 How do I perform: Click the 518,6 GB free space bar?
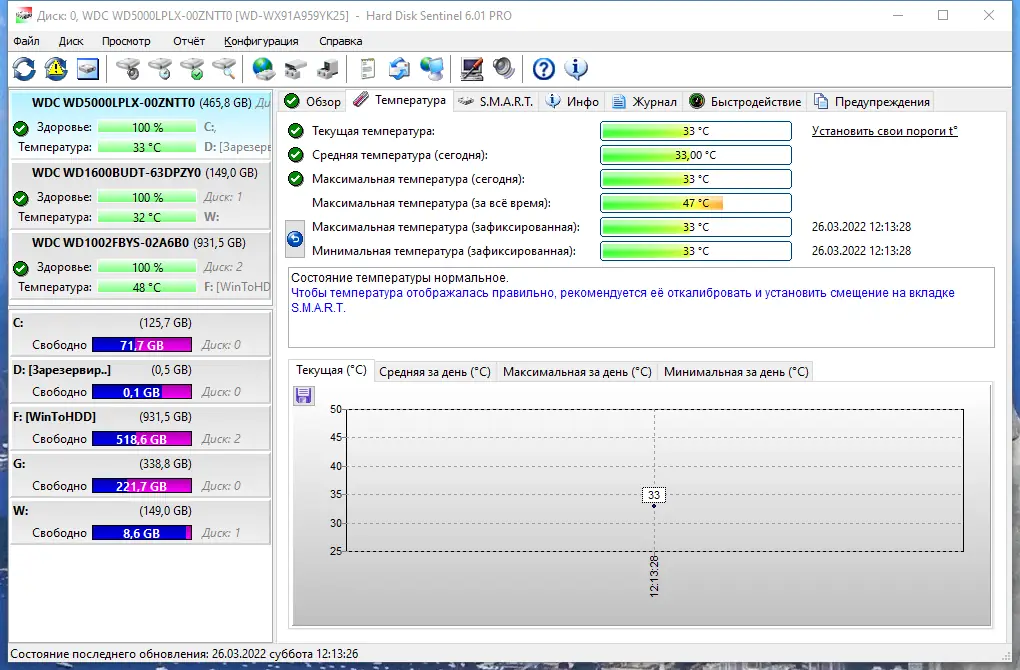pyautogui.click(x=142, y=439)
